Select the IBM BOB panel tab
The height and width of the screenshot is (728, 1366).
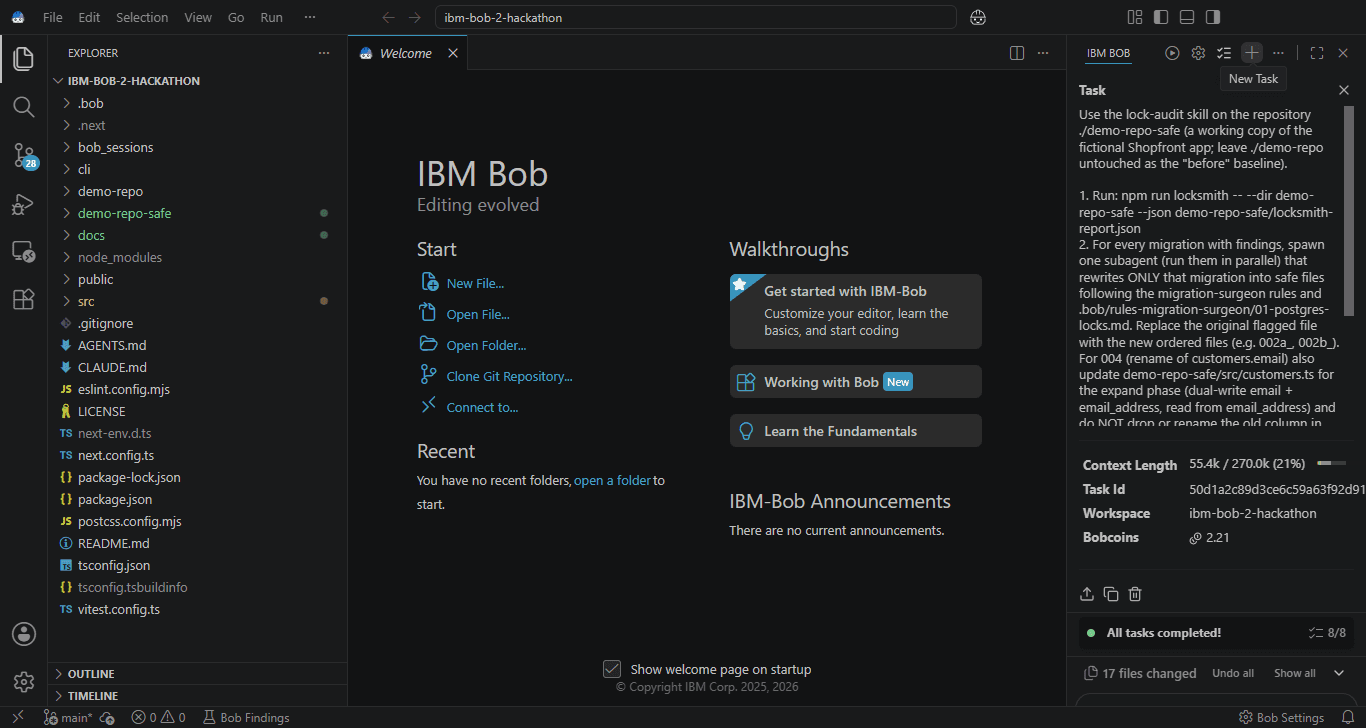point(1108,53)
